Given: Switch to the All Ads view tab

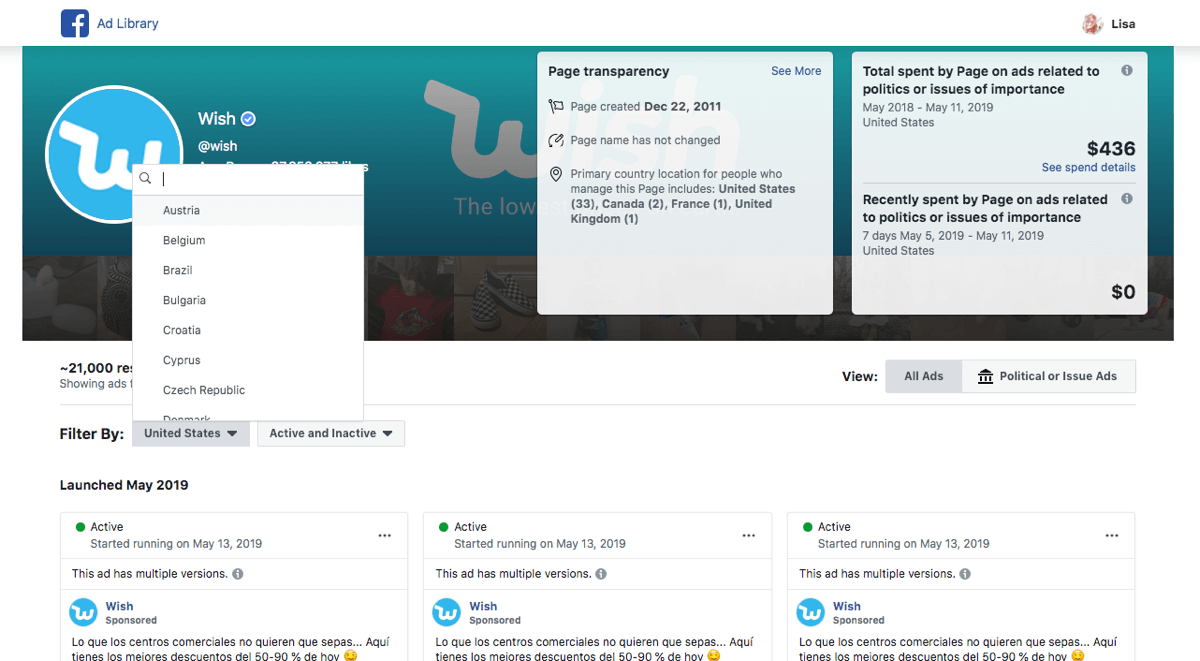Looking at the screenshot, I should click(924, 376).
